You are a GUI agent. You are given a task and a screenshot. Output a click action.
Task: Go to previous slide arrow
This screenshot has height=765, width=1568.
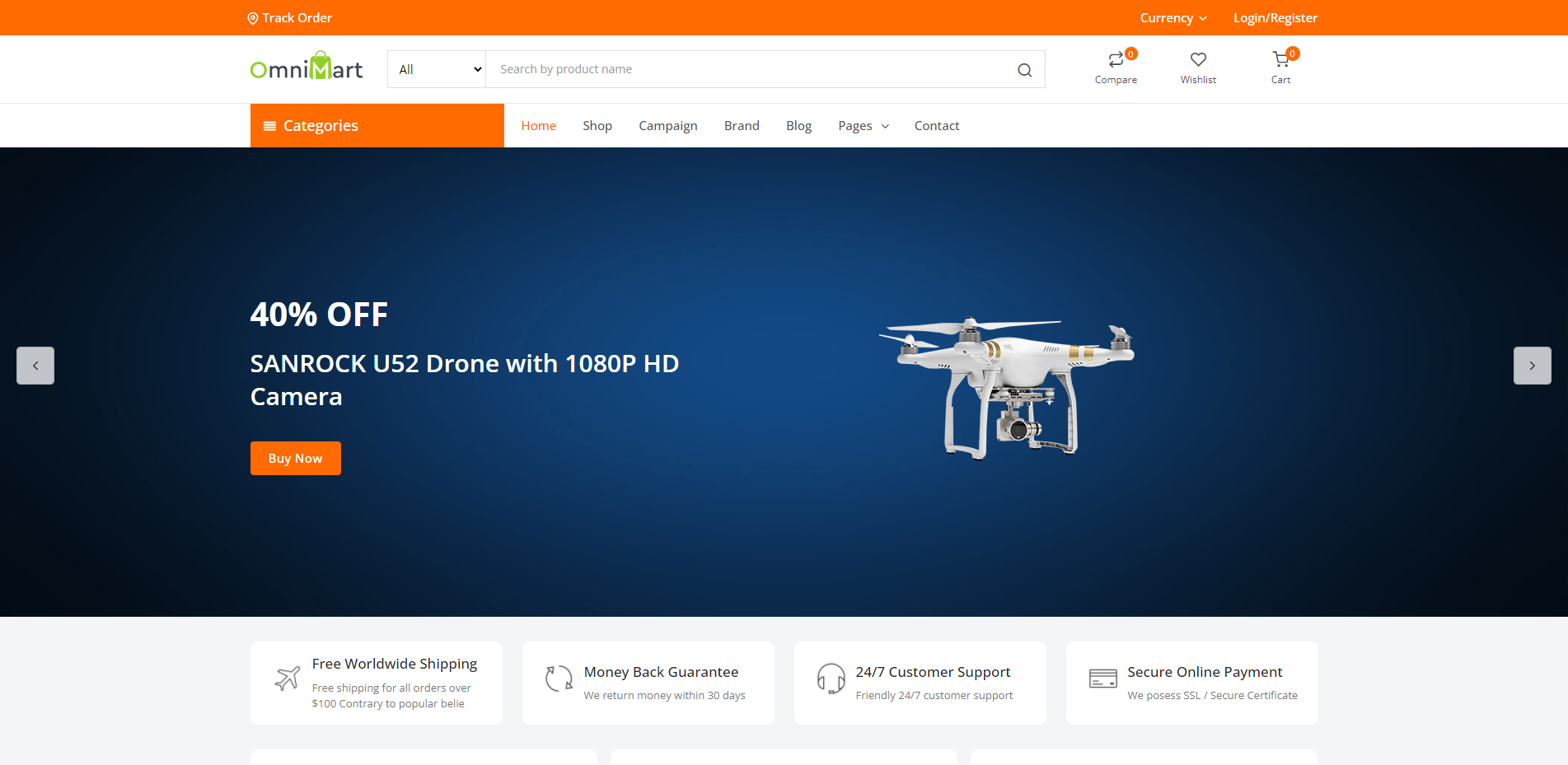tap(35, 366)
